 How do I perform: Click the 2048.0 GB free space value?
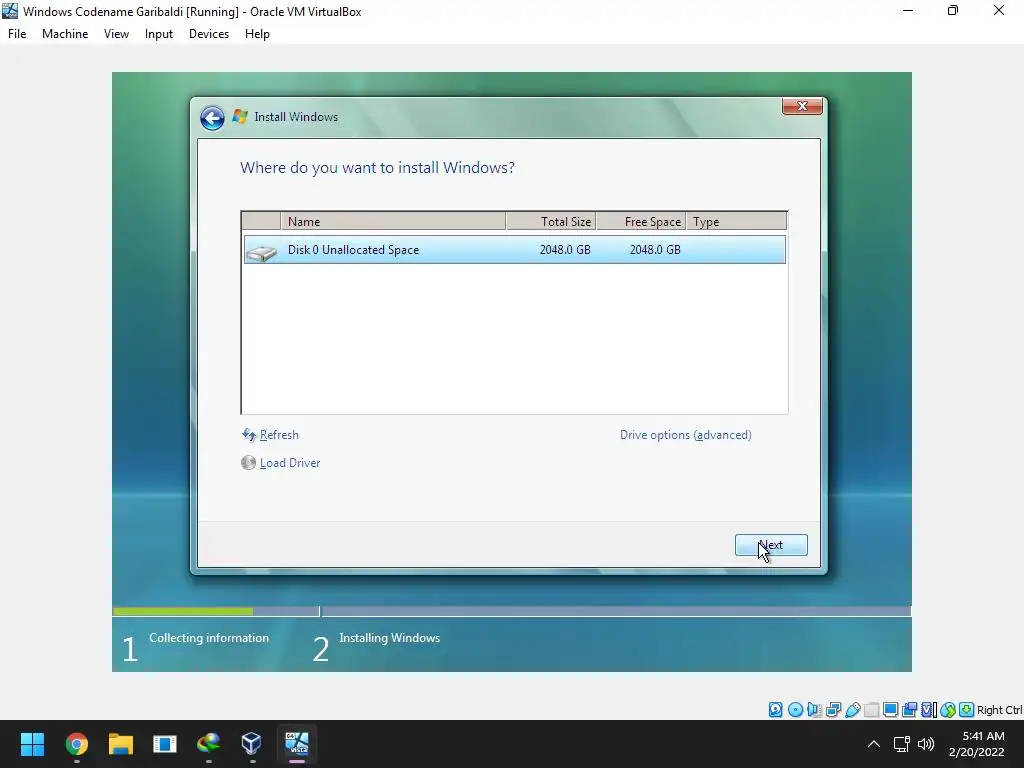[x=655, y=250]
